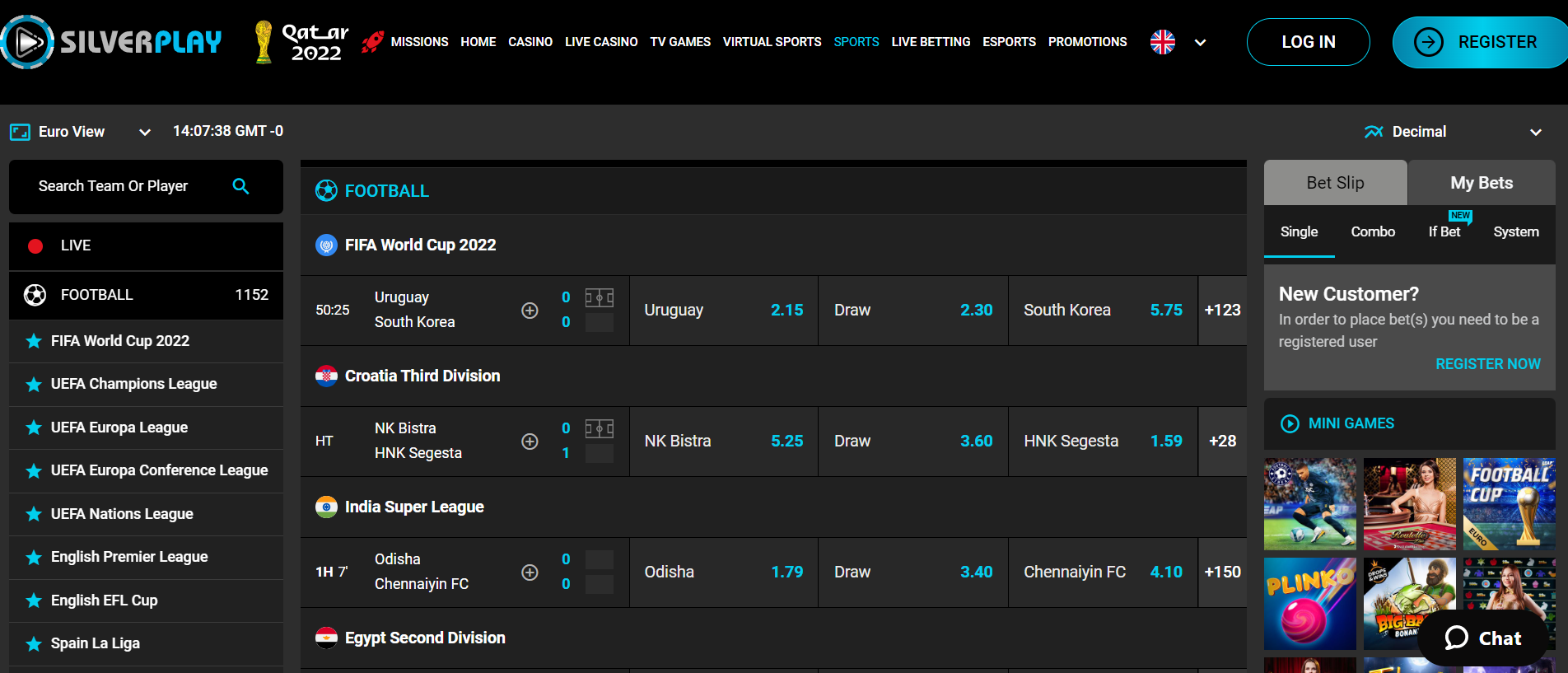The height and width of the screenshot is (673, 1568).
Task: Click the Croatia flag league icon
Action: point(327,376)
